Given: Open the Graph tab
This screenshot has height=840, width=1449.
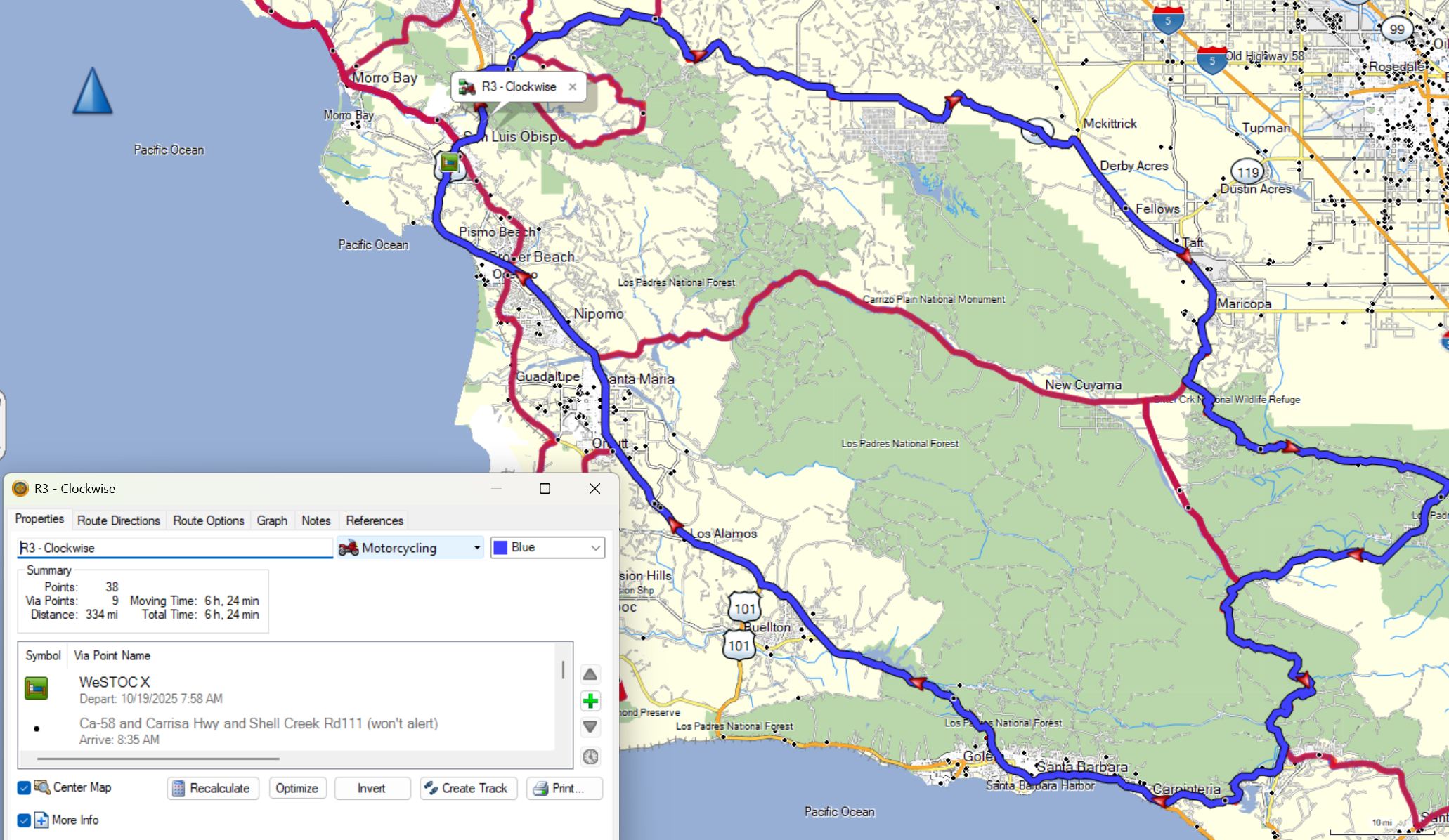Looking at the screenshot, I should (272, 520).
